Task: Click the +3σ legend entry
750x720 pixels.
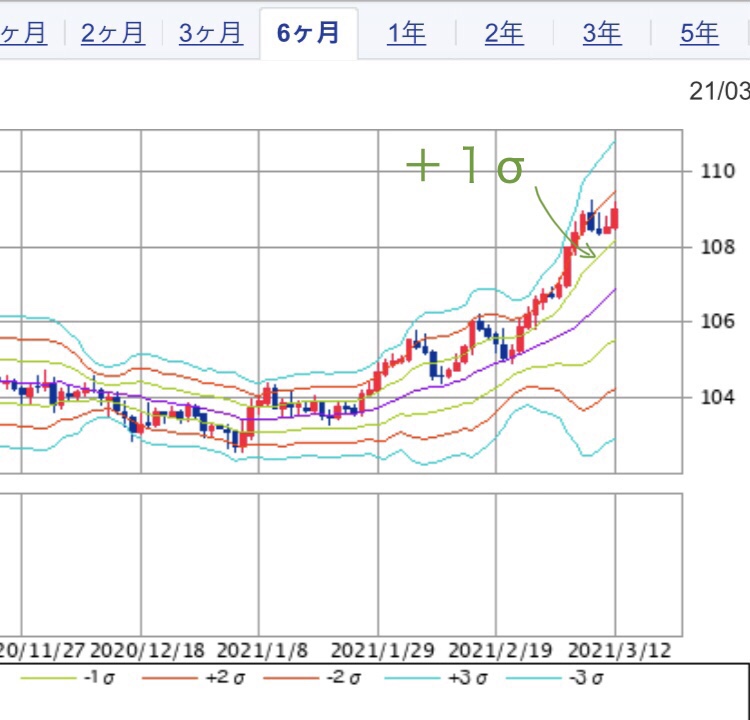Action: [436, 678]
